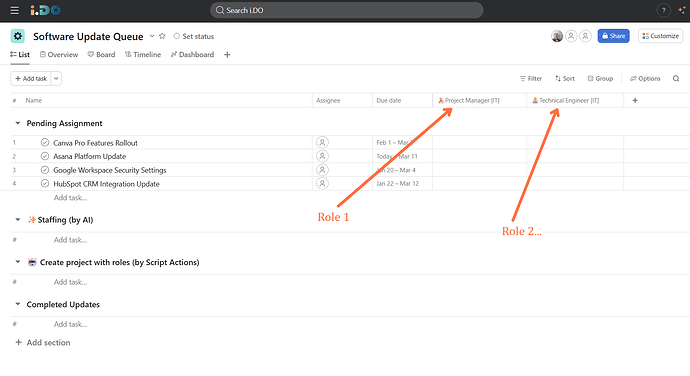Screen dimensions: 690x376
Task: Open the help question mark icon
Action: 663,10
